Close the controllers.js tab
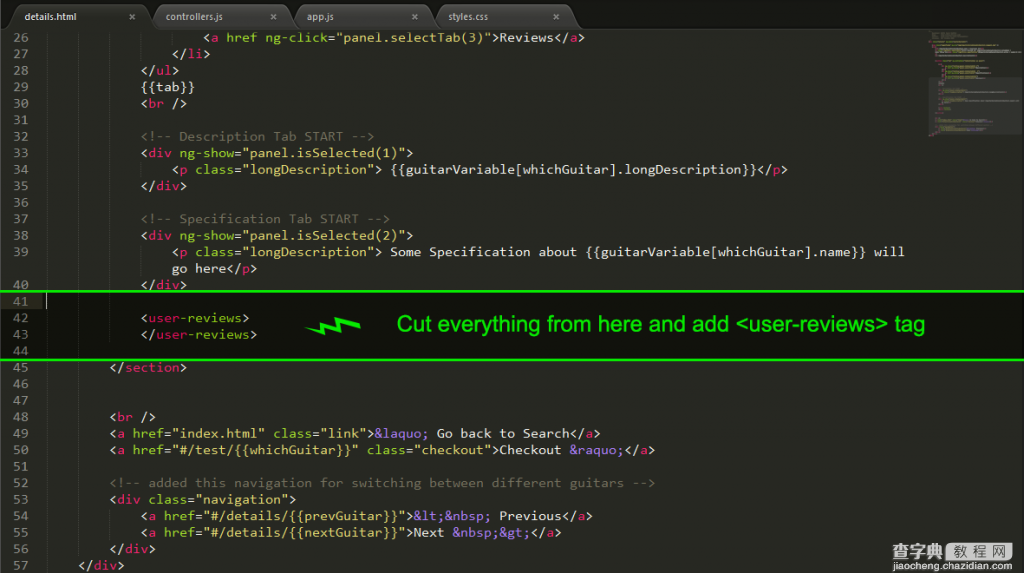1024x573 pixels. click(273, 17)
